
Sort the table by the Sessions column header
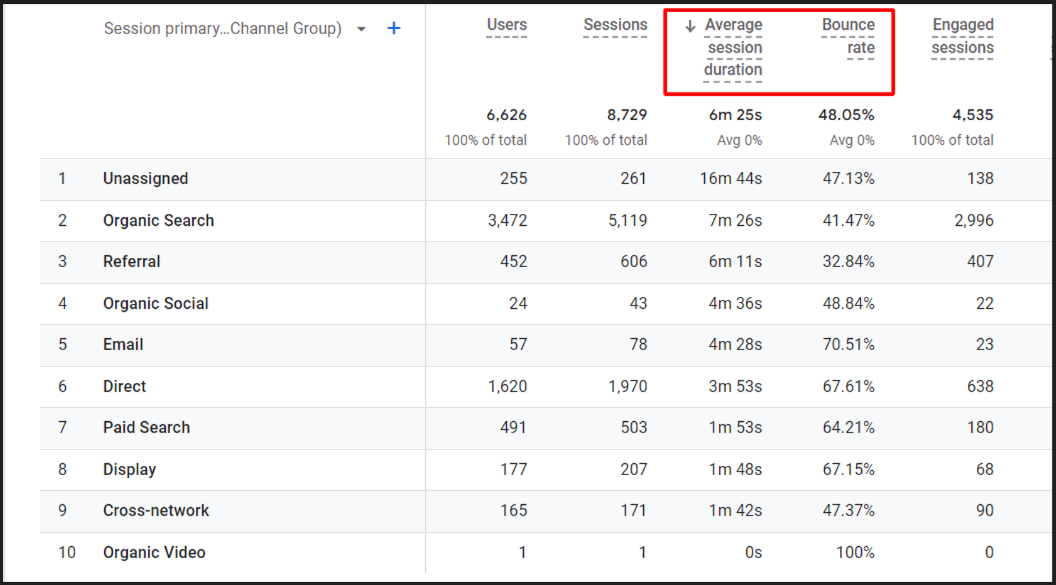[x=615, y=24]
